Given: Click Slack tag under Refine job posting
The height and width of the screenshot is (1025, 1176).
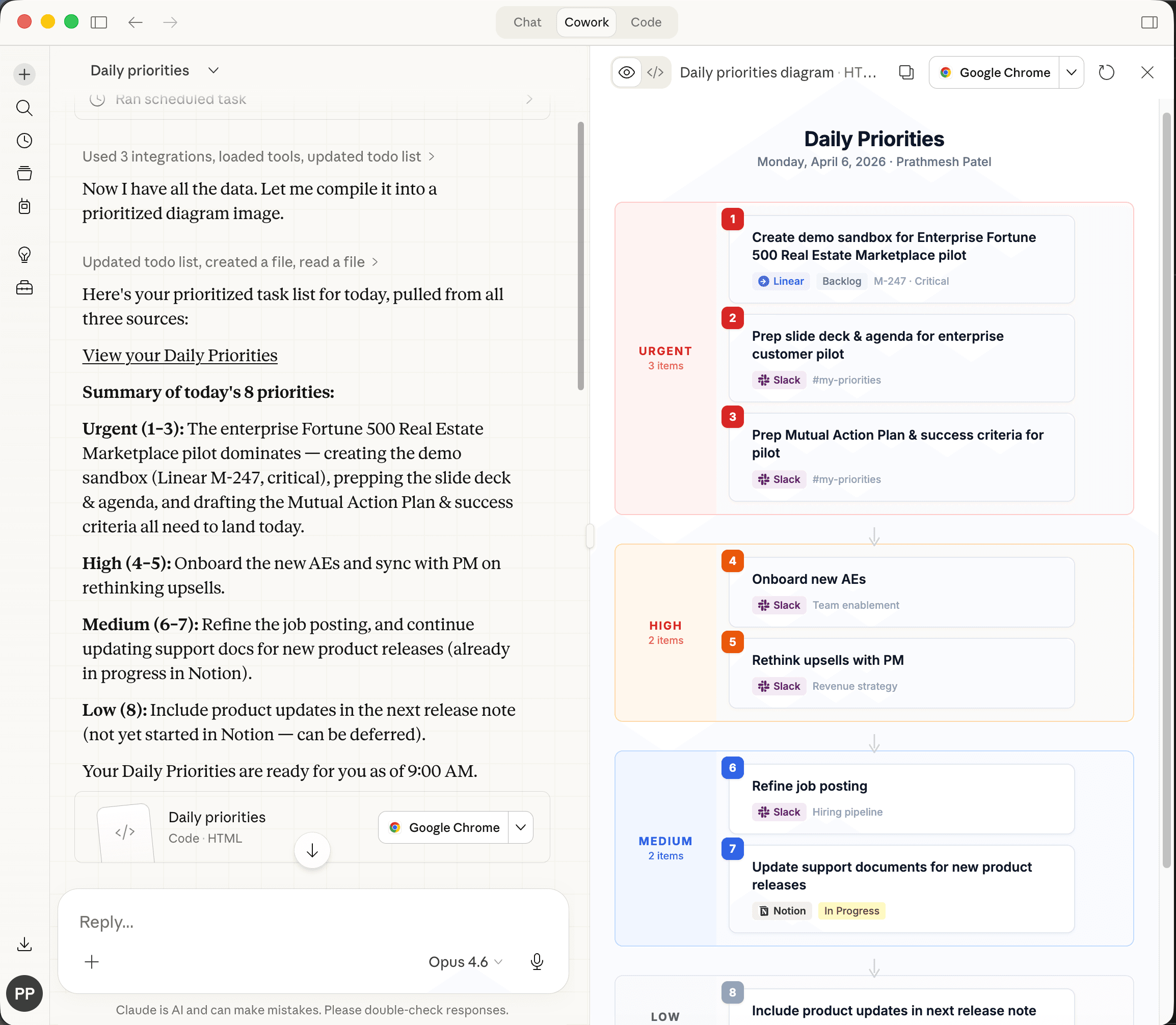Looking at the screenshot, I should (x=779, y=812).
